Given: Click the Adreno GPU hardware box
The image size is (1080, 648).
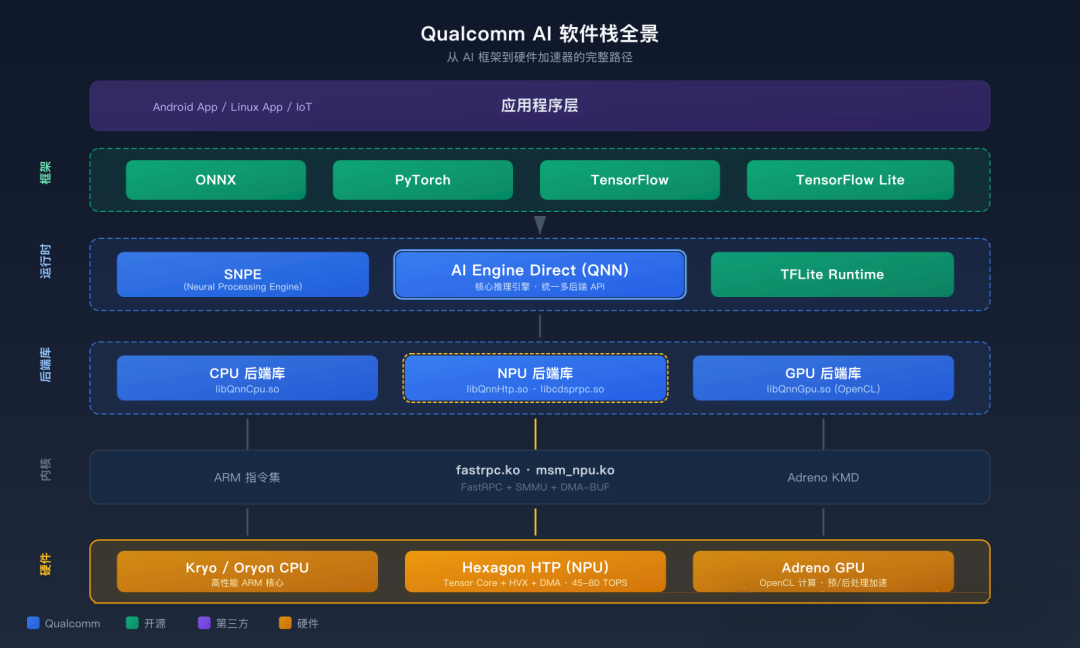Looking at the screenshot, I should (823, 572).
